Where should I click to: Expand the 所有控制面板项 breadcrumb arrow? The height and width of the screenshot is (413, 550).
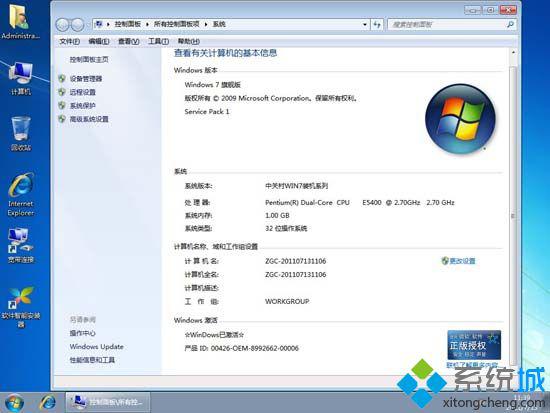click(206, 24)
